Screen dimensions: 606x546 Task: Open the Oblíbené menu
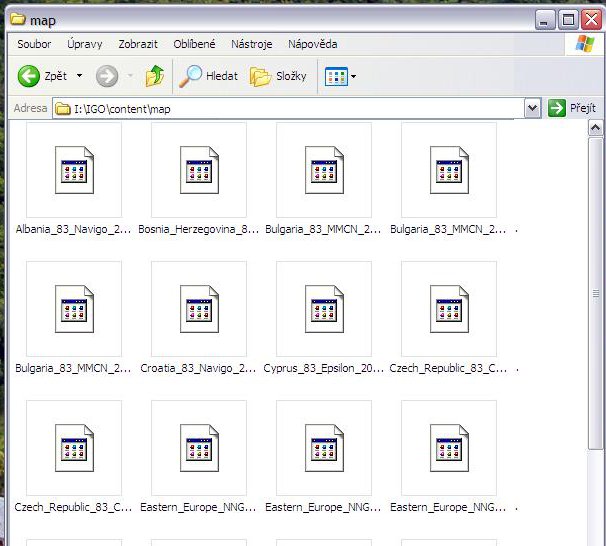[x=194, y=44]
